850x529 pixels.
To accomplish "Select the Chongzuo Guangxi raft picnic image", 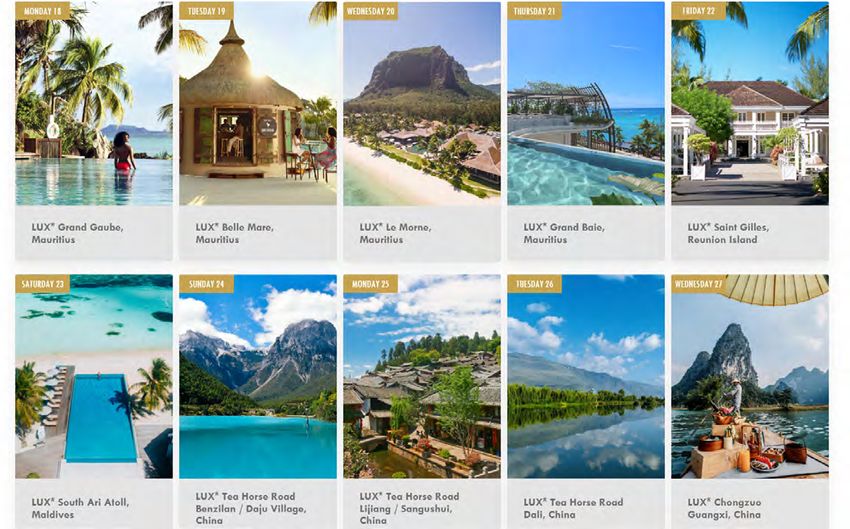I will (x=750, y=376).
